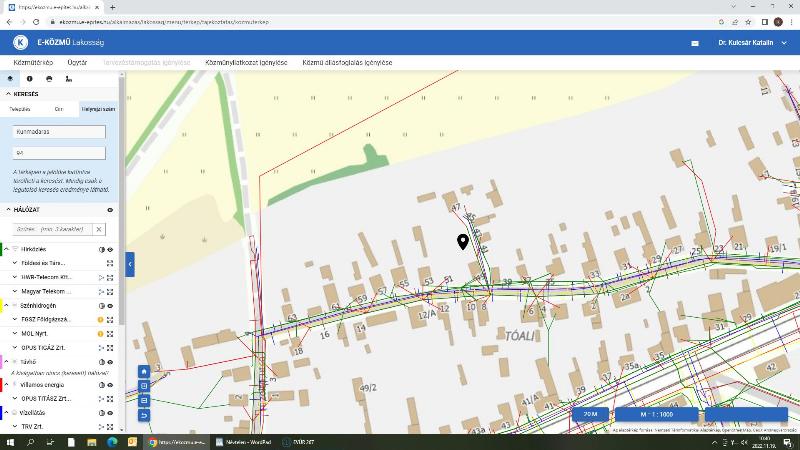
Task: Collapse the HÁLÓZAT section
Action: click(x=8, y=210)
